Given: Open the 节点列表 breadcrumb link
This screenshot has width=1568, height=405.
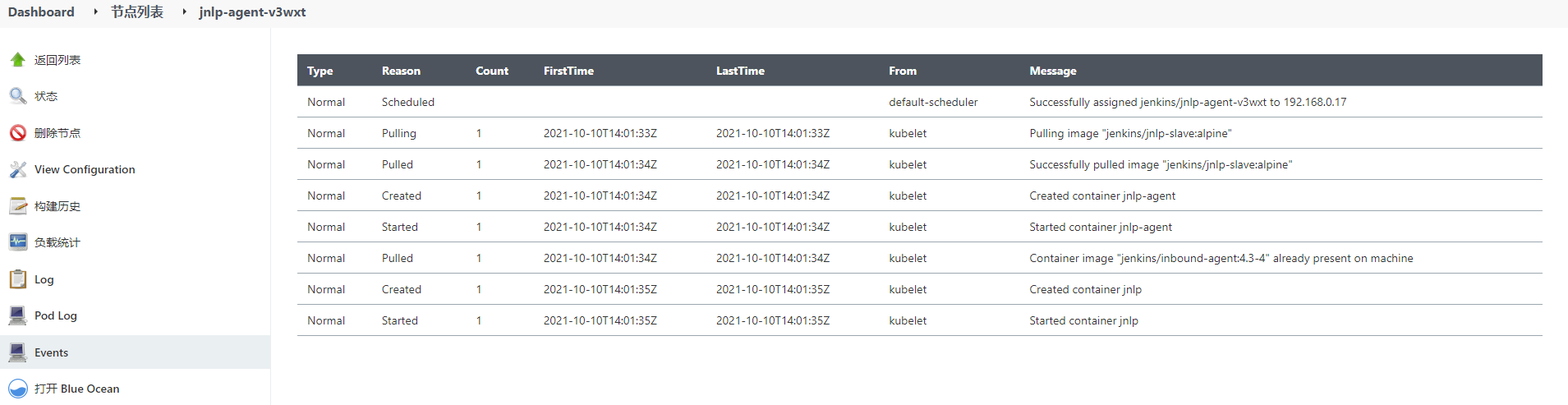Looking at the screenshot, I should [x=137, y=12].
